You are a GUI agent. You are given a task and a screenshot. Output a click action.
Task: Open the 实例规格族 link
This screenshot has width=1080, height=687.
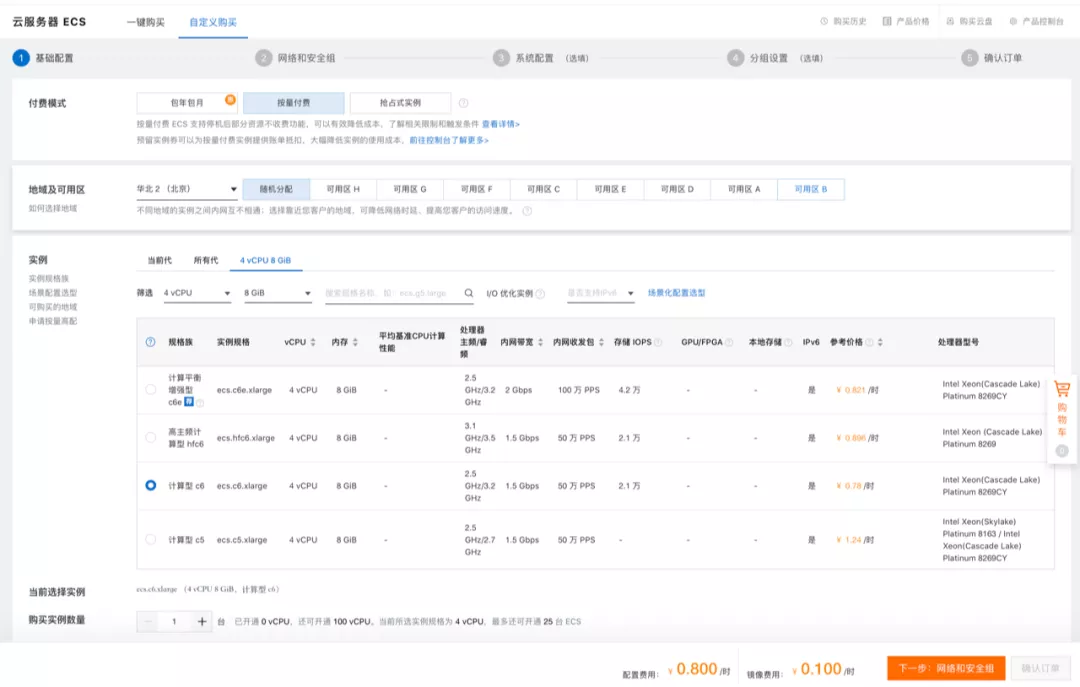49,278
